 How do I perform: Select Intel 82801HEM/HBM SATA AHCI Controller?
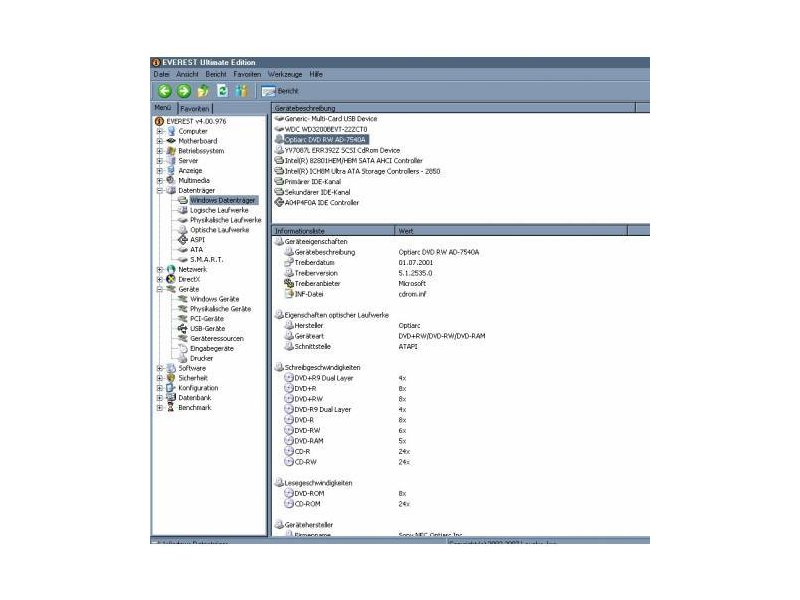354,161
